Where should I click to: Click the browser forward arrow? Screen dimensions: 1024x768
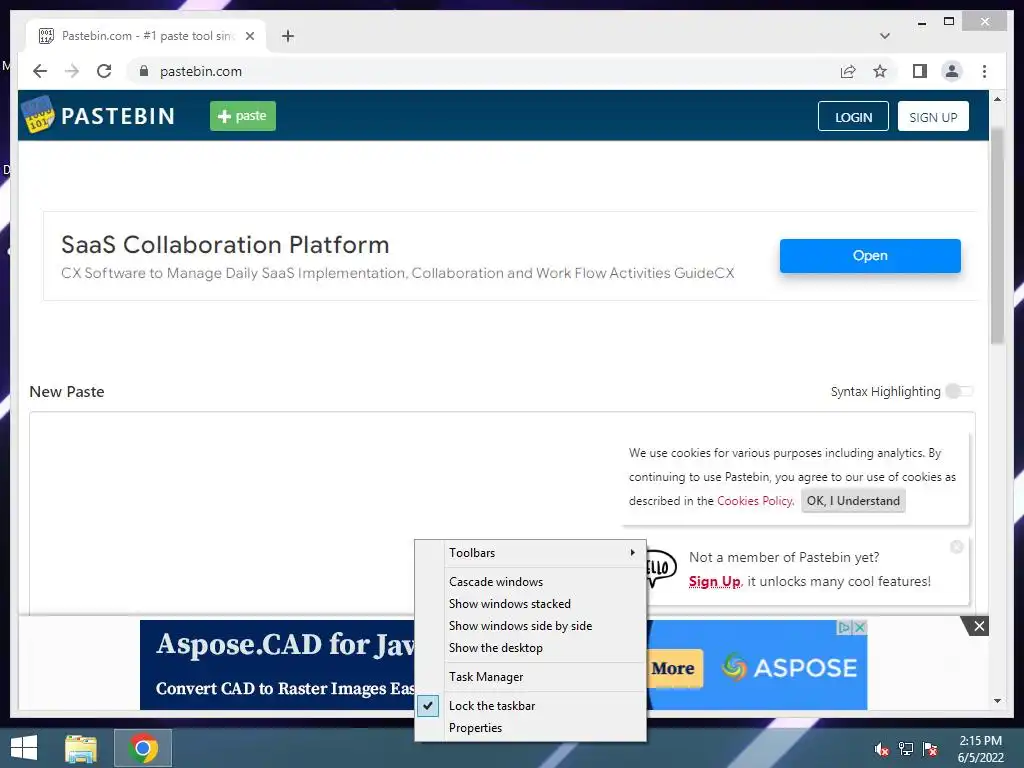click(72, 71)
